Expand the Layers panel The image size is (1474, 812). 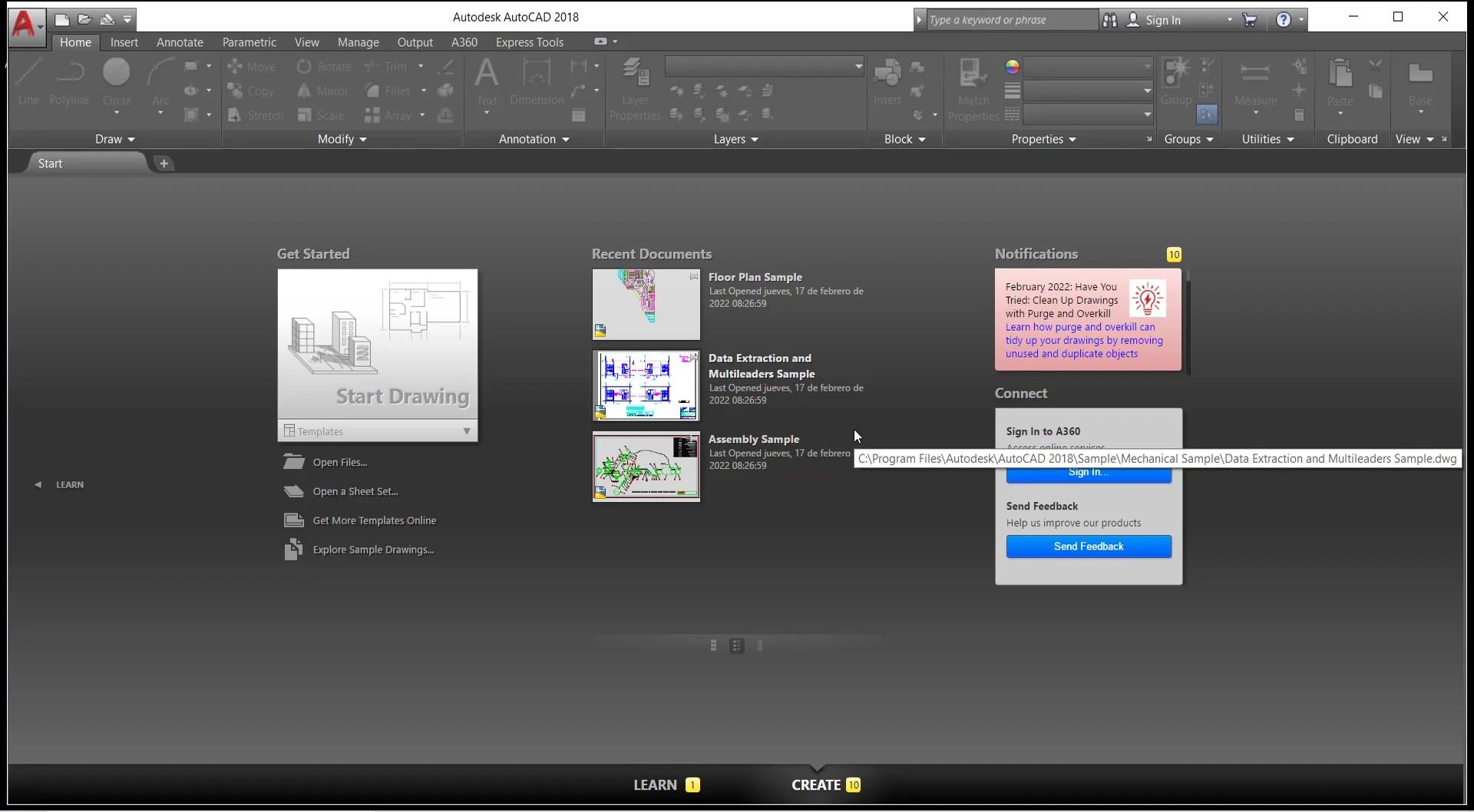736,139
